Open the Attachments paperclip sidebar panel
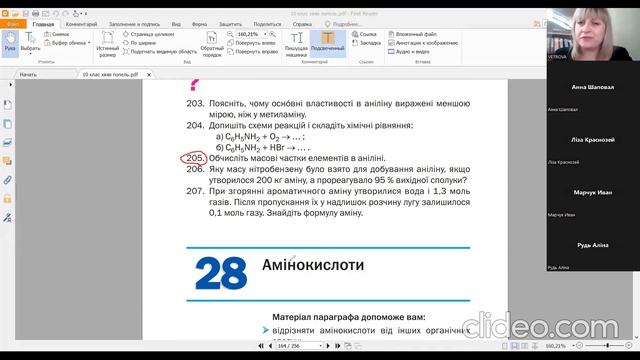The width and height of the screenshot is (640, 360). (x=7, y=180)
